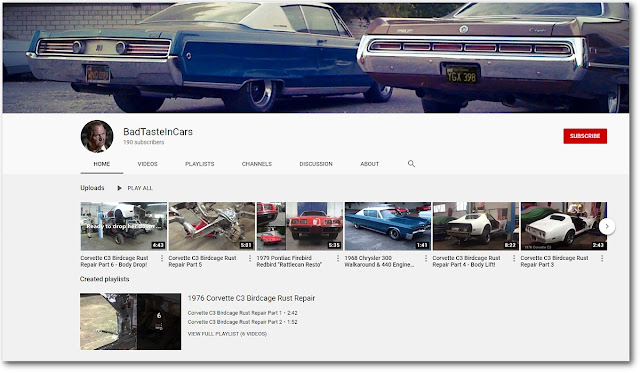Open the Playlists tab
The width and height of the screenshot is (640, 373).
(x=200, y=164)
